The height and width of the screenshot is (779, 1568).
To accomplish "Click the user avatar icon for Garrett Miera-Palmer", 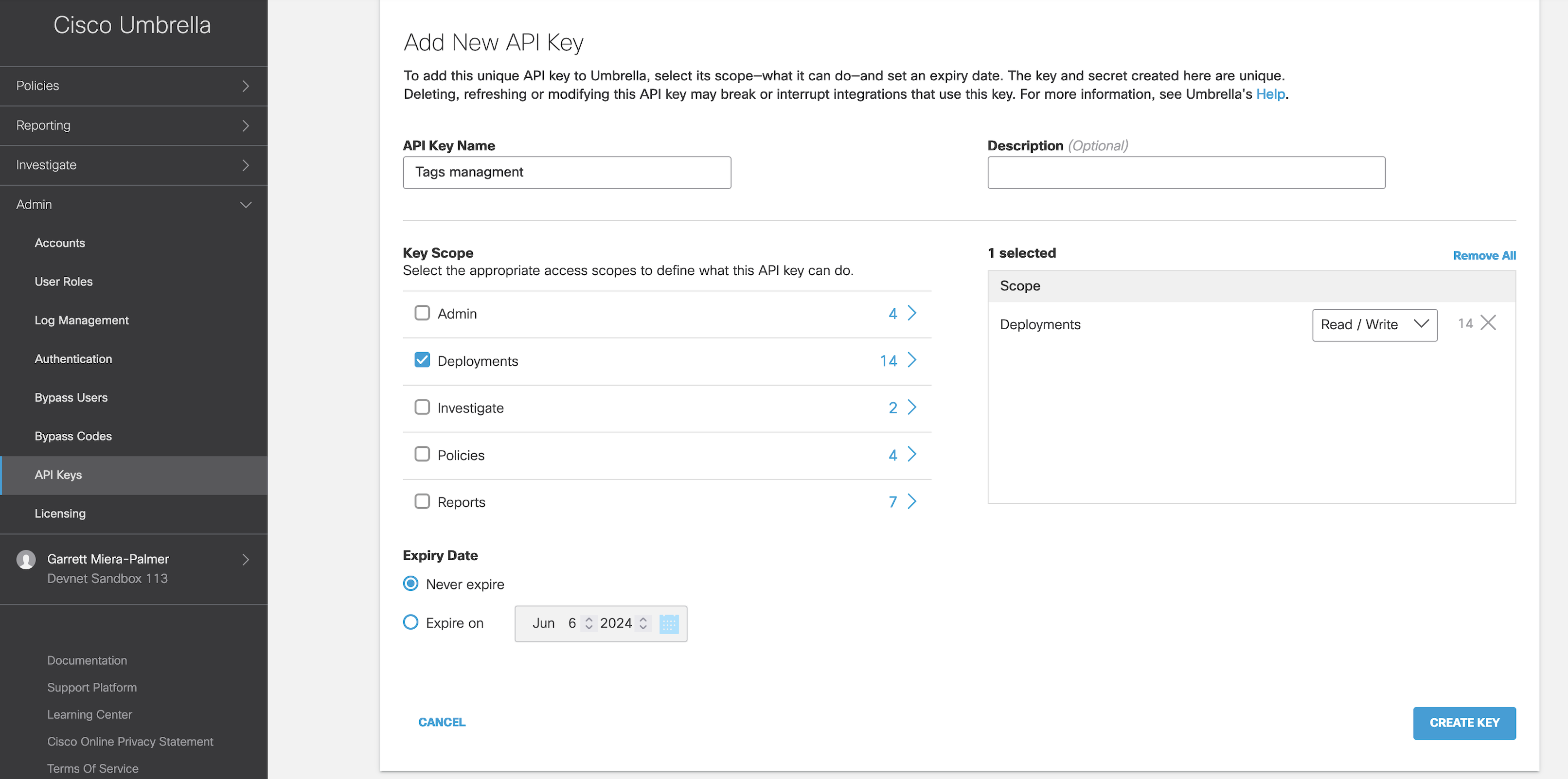I will (26, 559).
